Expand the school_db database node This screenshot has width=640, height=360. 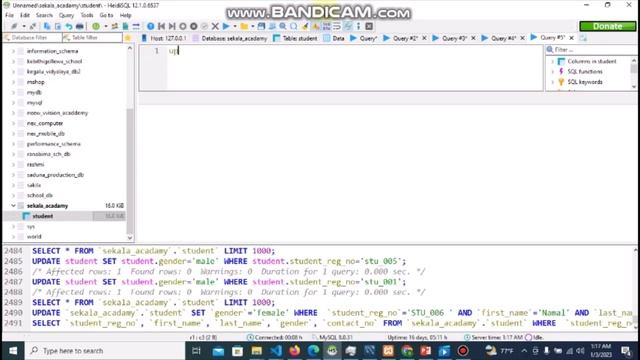click(x=13, y=195)
